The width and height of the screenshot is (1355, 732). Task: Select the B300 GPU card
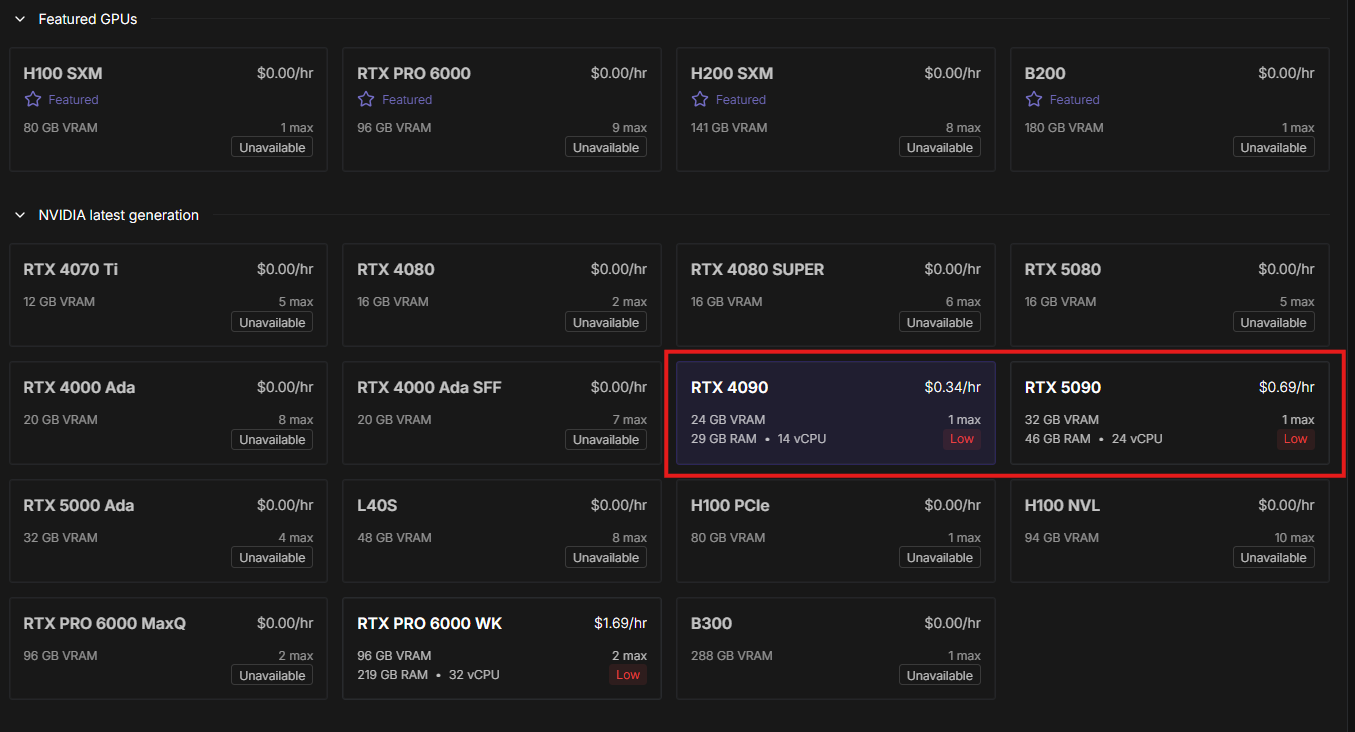click(836, 649)
